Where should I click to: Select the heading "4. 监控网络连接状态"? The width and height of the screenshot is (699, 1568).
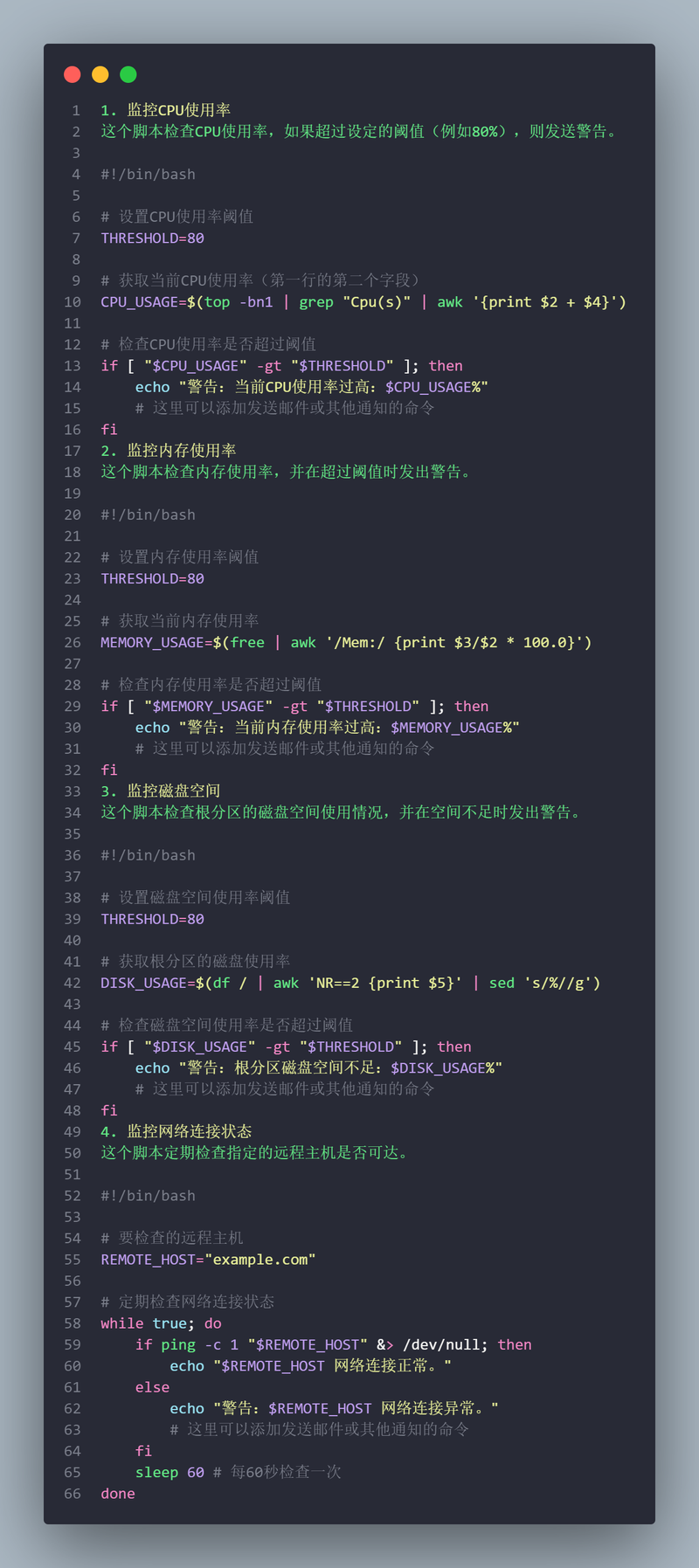[x=176, y=1131]
